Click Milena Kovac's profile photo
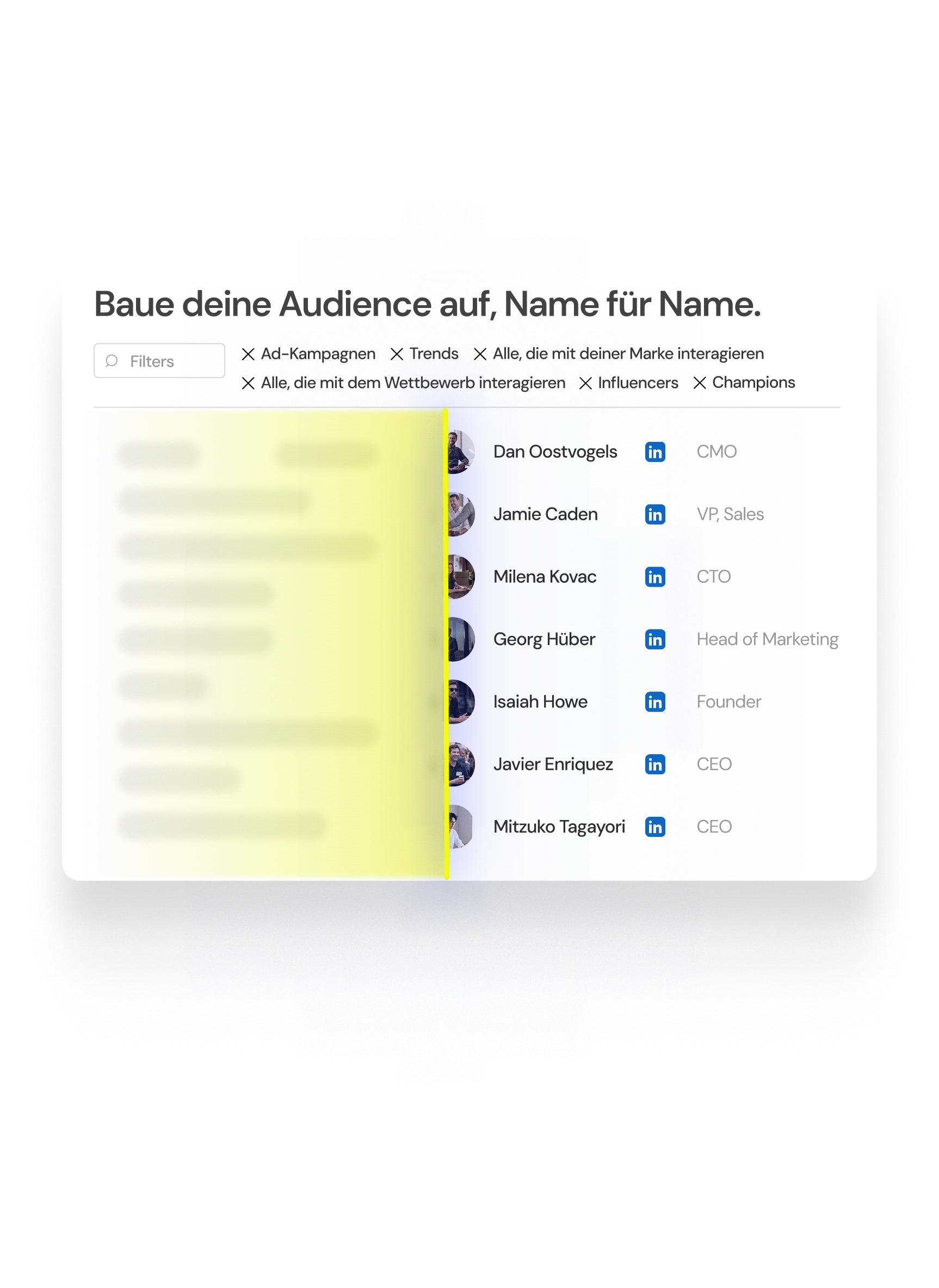 click(461, 577)
